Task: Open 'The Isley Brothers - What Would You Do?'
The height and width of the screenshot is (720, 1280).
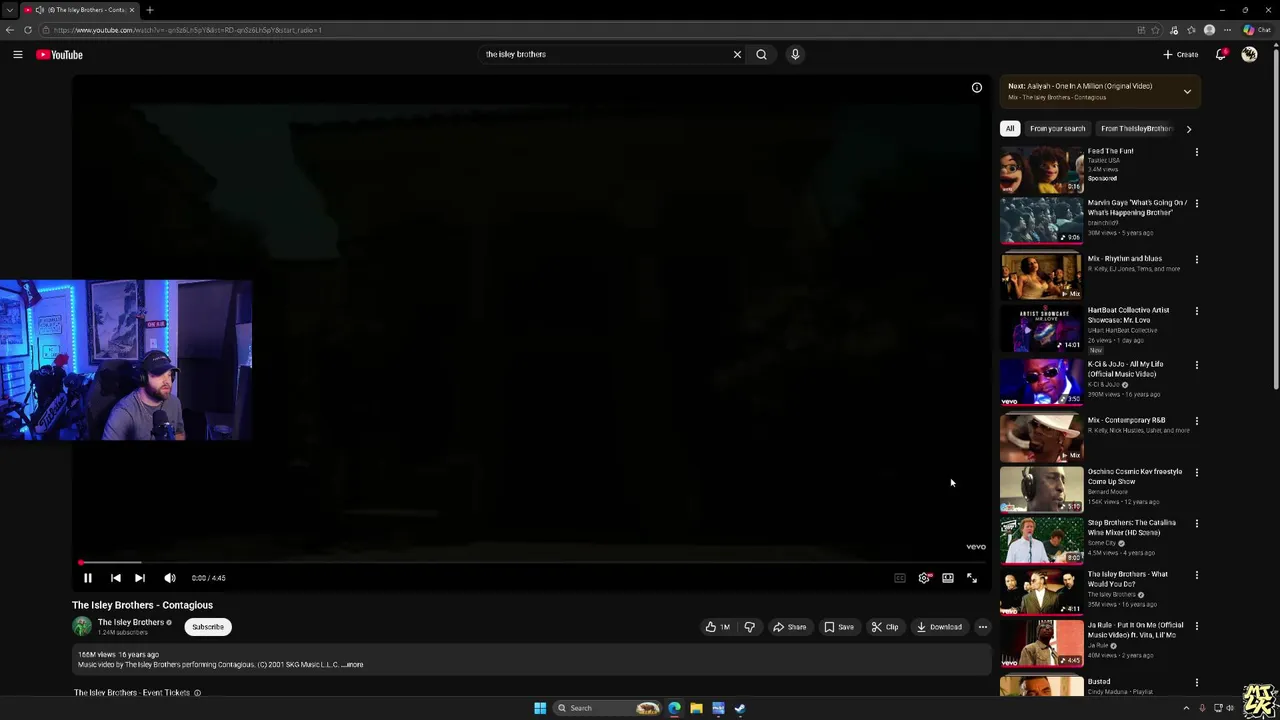Action: click(x=1128, y=580)
